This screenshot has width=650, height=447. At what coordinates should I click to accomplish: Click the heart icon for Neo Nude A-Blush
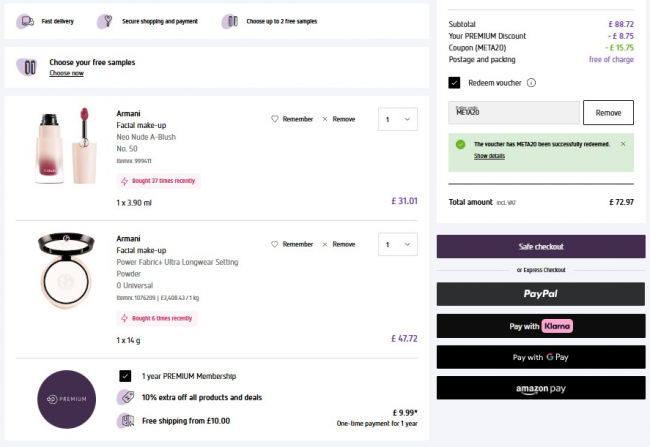point(275,119)
